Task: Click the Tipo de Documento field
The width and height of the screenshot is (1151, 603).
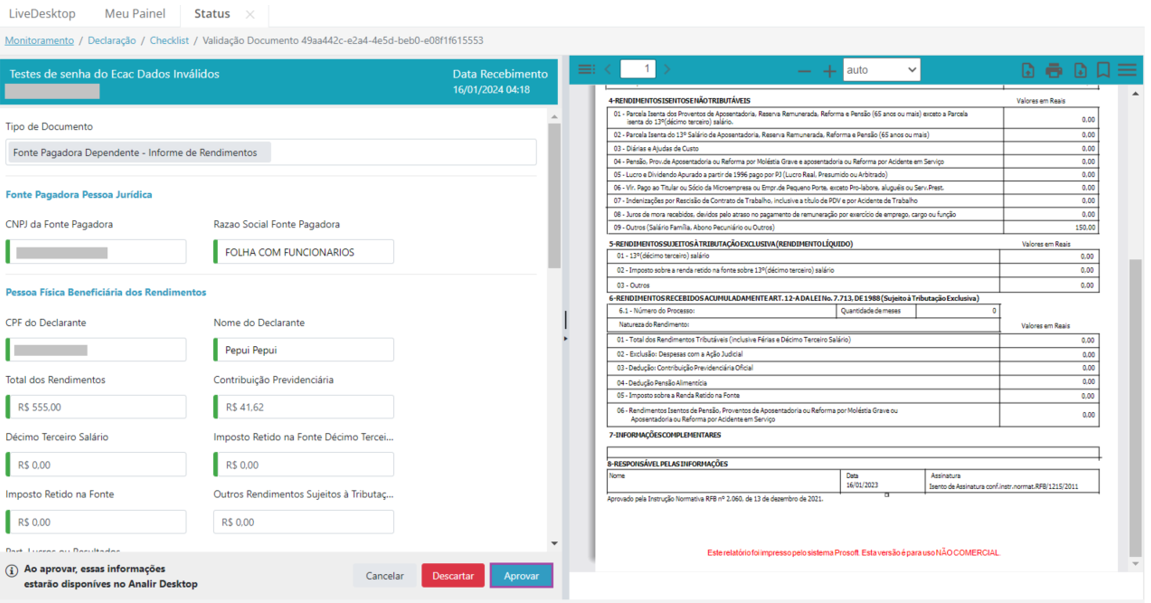Action: coord(271,153)
